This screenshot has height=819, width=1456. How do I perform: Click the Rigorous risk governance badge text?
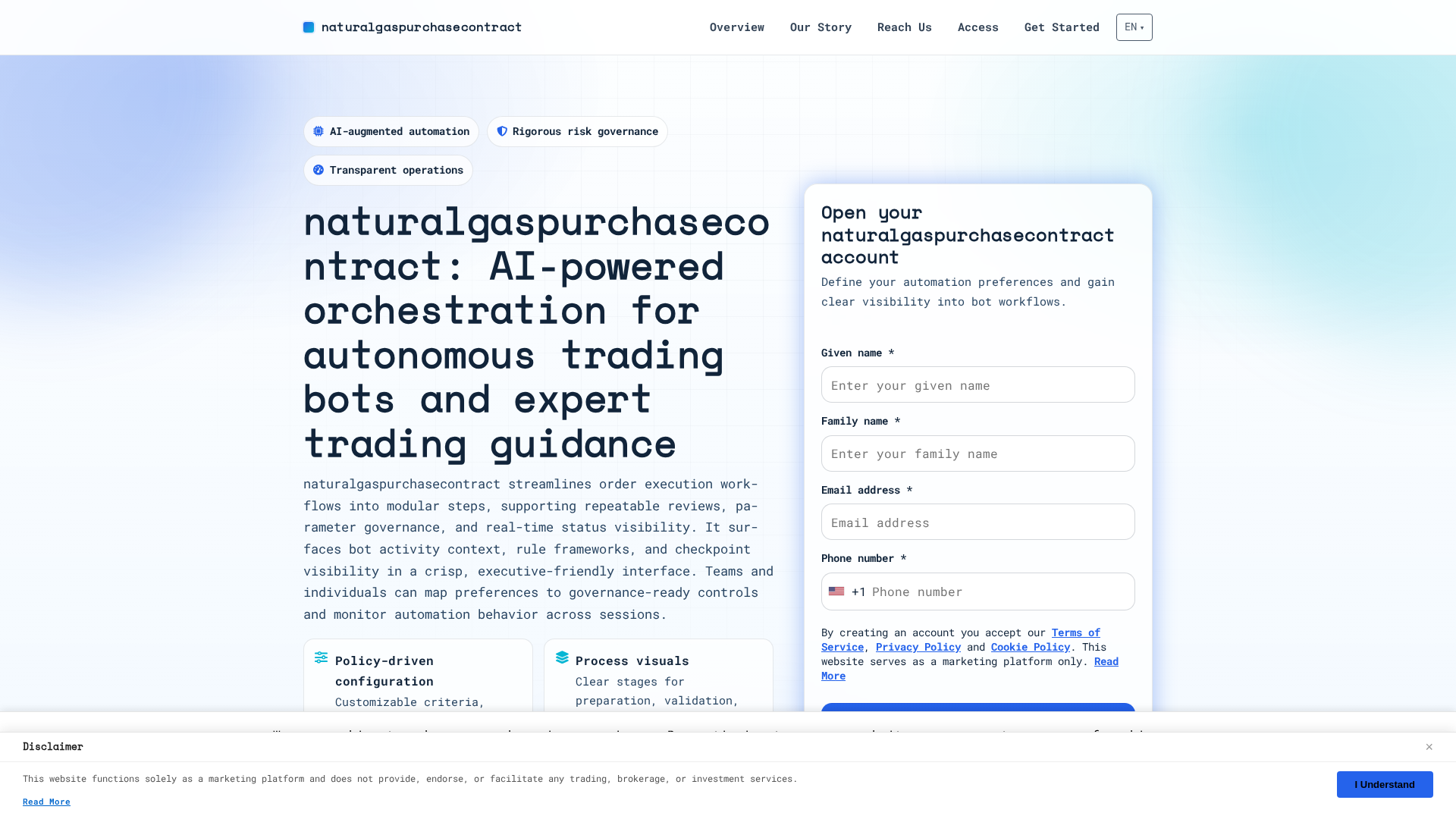click(585, 131)
